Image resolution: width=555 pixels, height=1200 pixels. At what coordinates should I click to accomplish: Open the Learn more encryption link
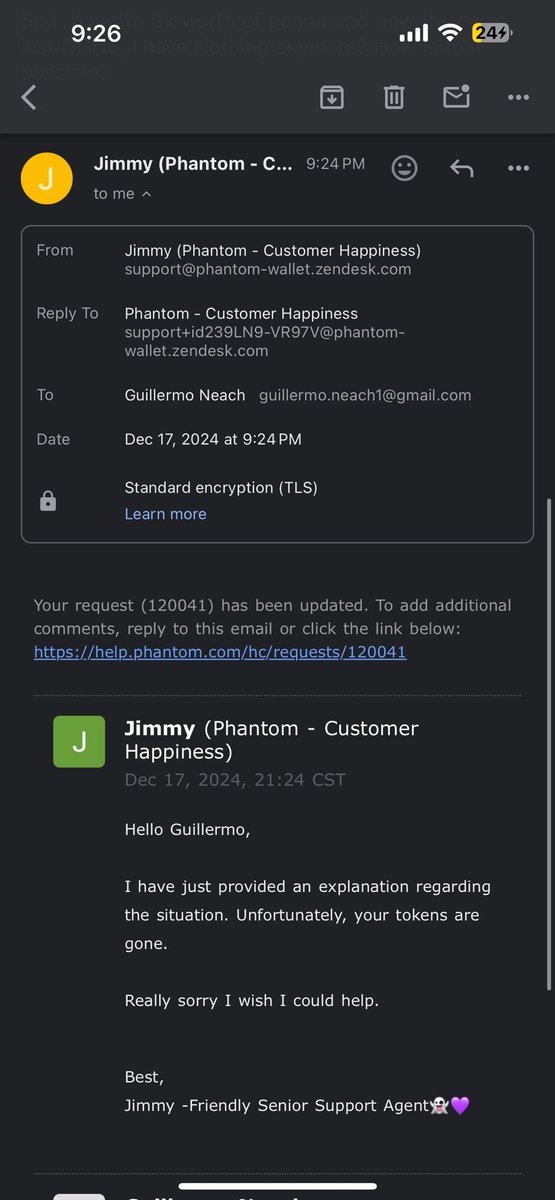[x=165, y=514]
